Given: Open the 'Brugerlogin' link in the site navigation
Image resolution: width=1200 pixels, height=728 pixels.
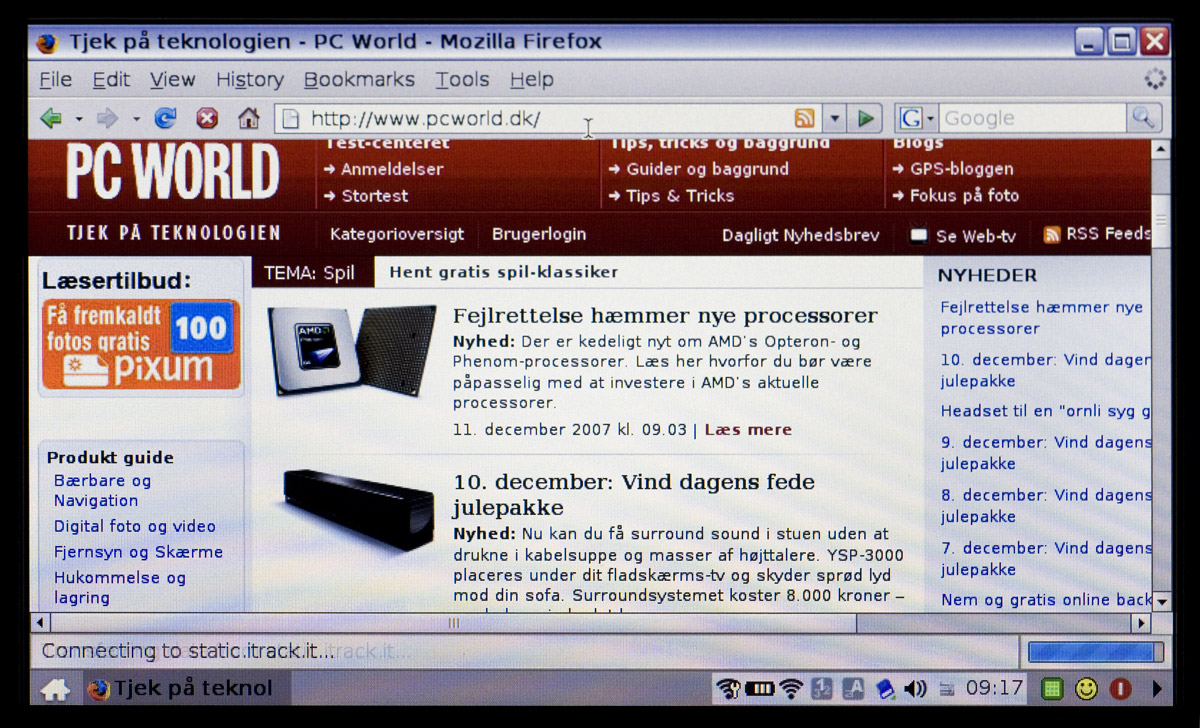Looking at the screenshot, I should click(539, 235).
